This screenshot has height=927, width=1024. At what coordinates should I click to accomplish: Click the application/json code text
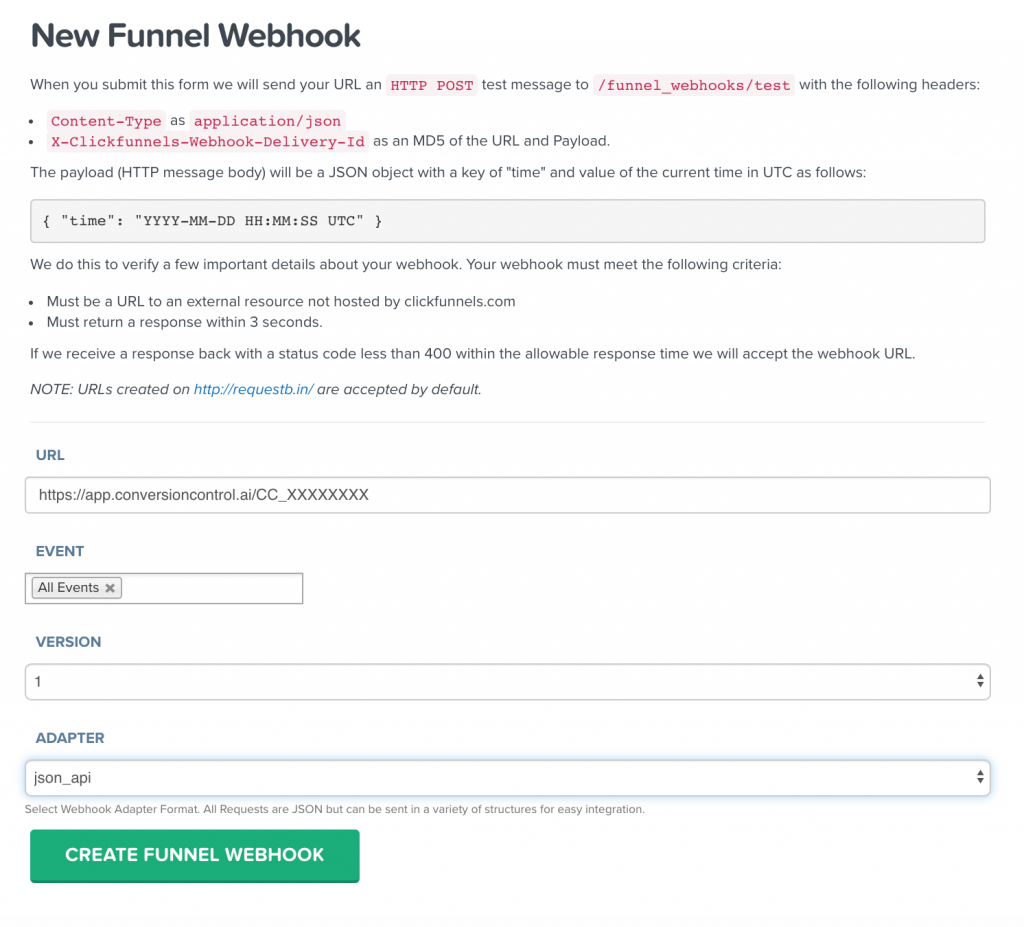(267, 121)
